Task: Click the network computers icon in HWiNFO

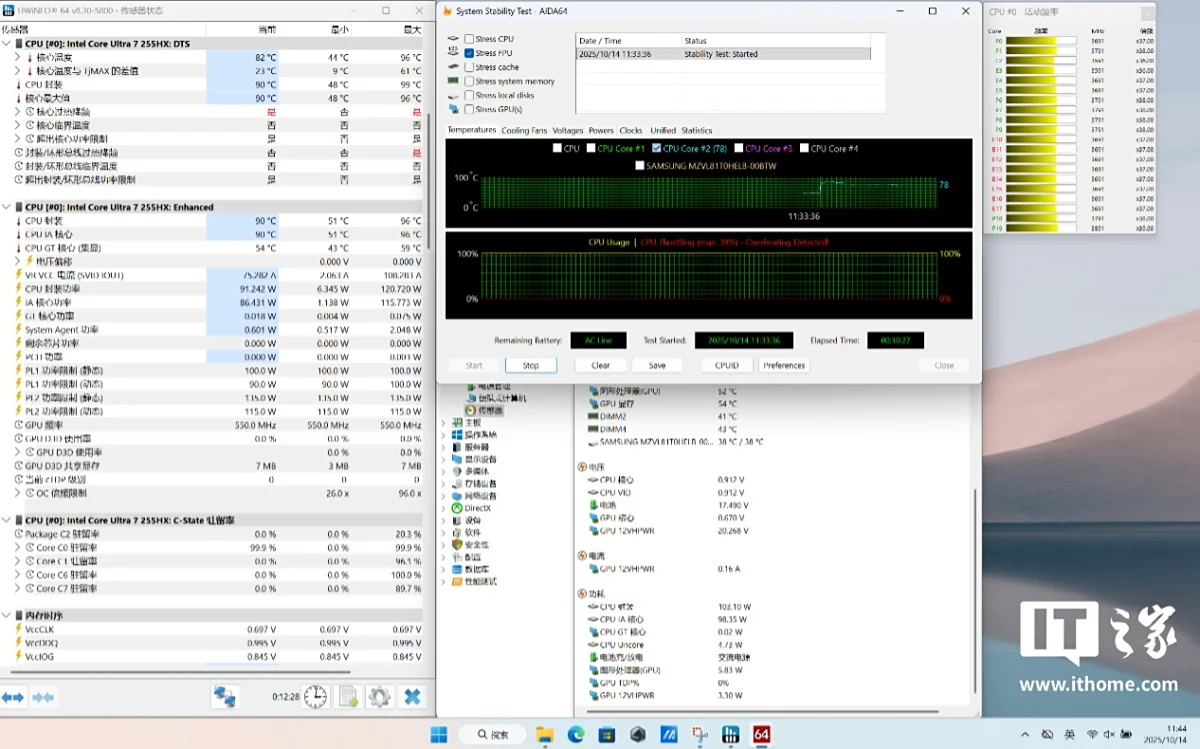Action: pos(225,697)
